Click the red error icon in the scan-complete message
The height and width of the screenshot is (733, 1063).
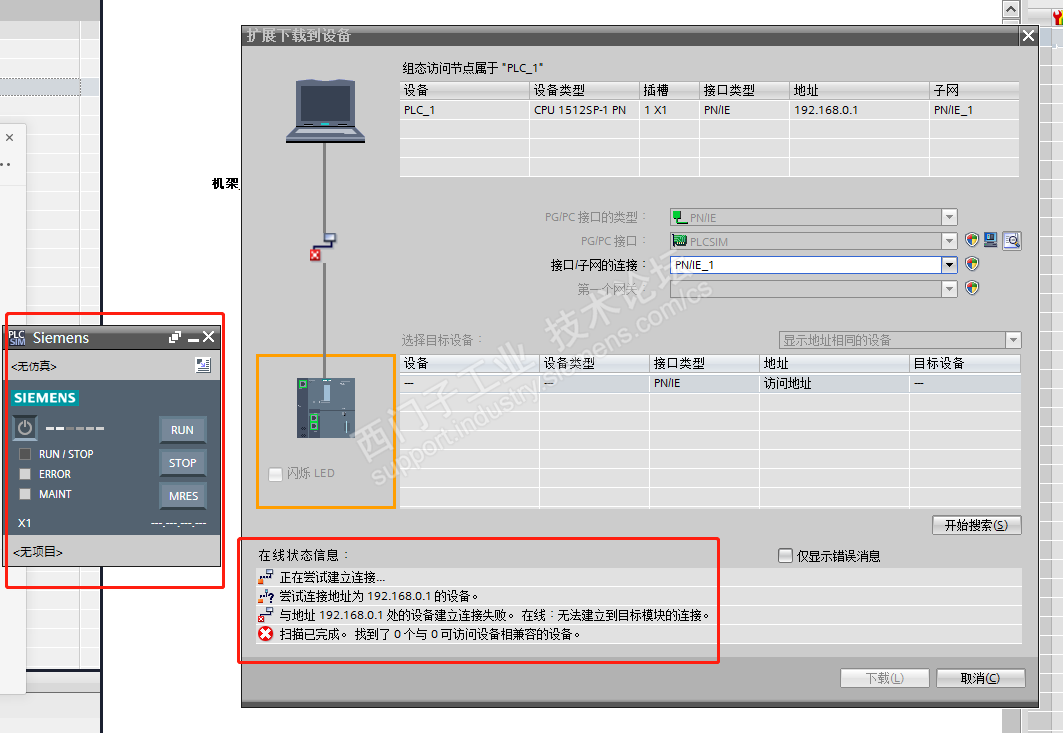click(265, 634)
